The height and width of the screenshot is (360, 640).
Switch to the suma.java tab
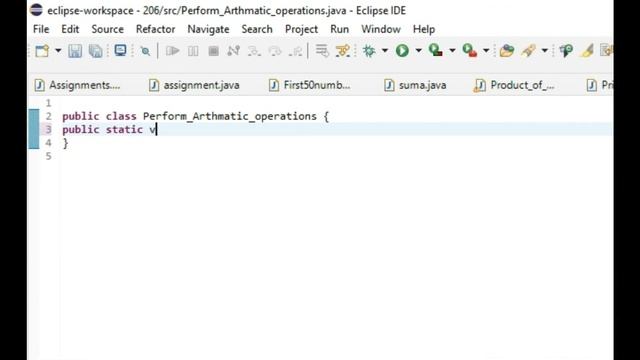(416, 85)
